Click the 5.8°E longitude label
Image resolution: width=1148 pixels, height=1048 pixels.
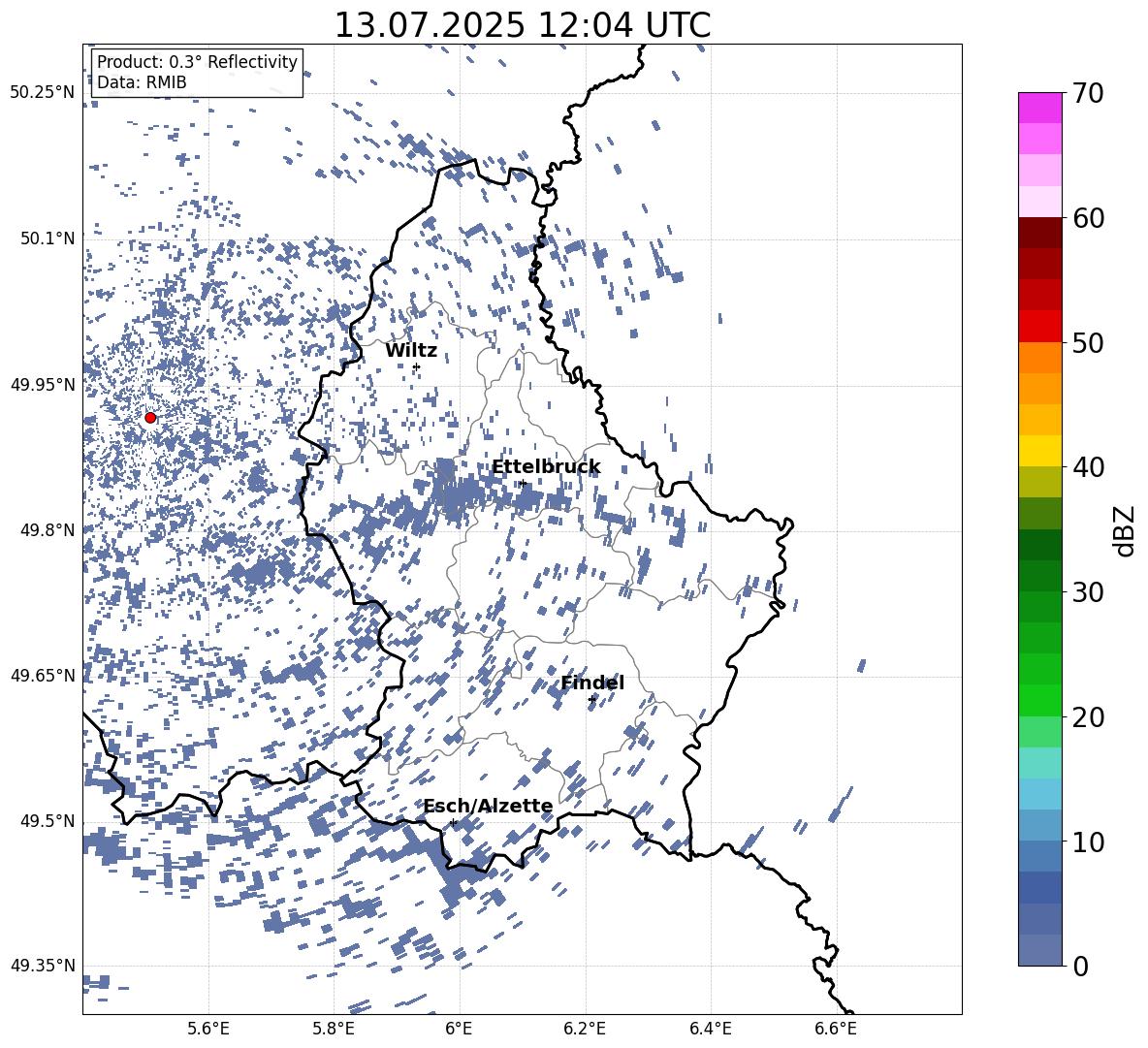pos(334,1029)
